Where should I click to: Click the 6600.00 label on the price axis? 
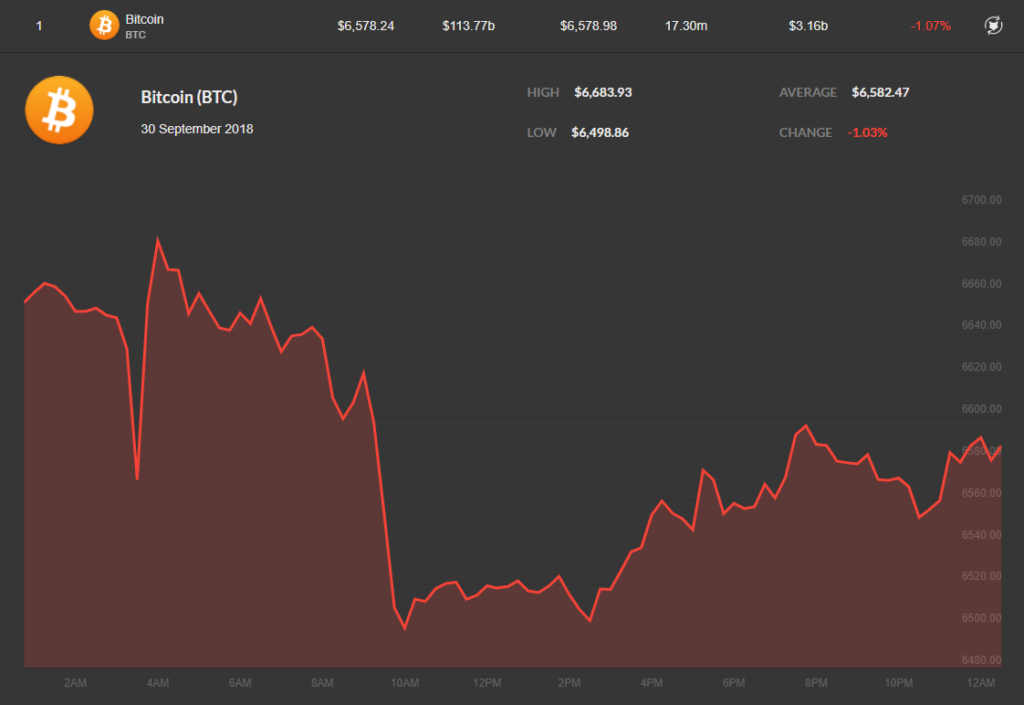[x=981, y=409]
